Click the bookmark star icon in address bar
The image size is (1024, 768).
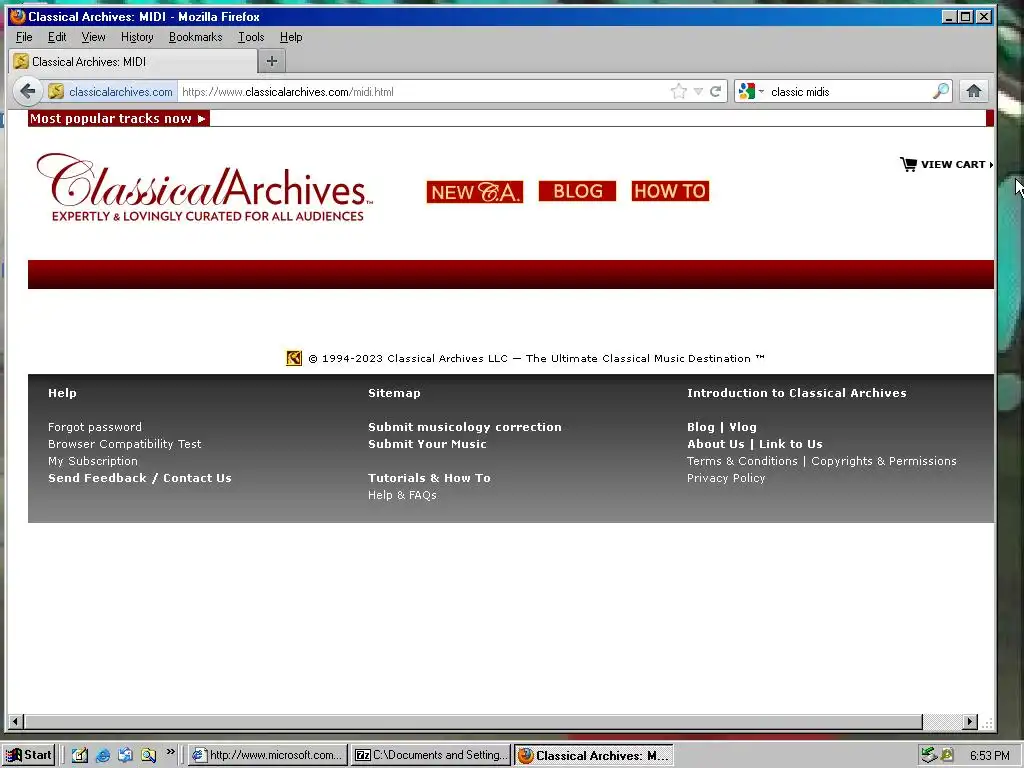[x=679, y=91]
